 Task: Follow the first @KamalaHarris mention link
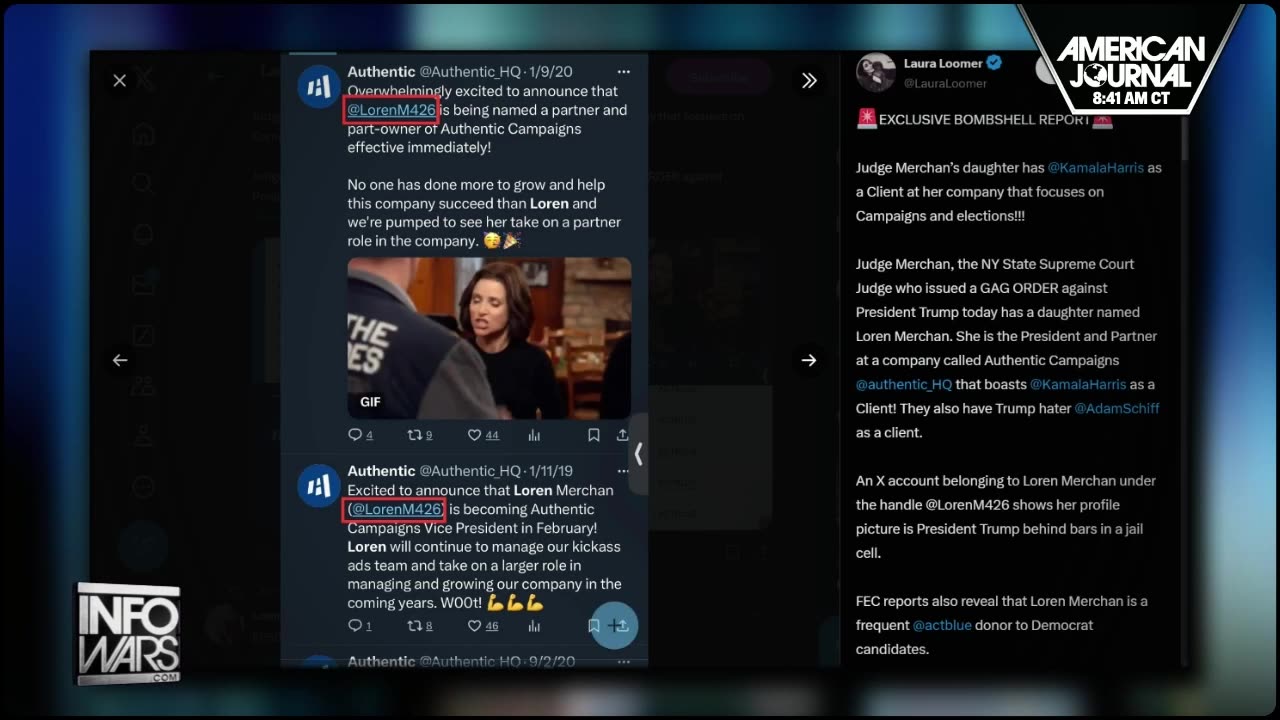point(1095,168)
